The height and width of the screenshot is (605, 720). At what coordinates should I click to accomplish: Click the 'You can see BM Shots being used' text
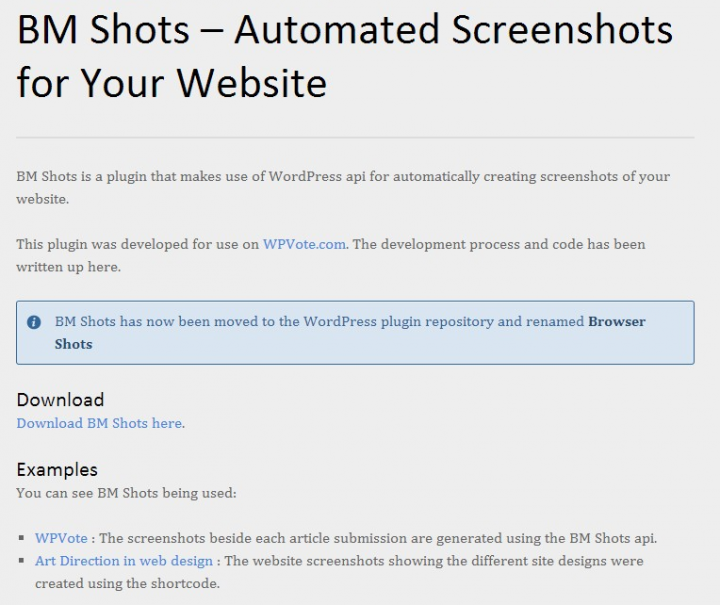pos(126,492)
